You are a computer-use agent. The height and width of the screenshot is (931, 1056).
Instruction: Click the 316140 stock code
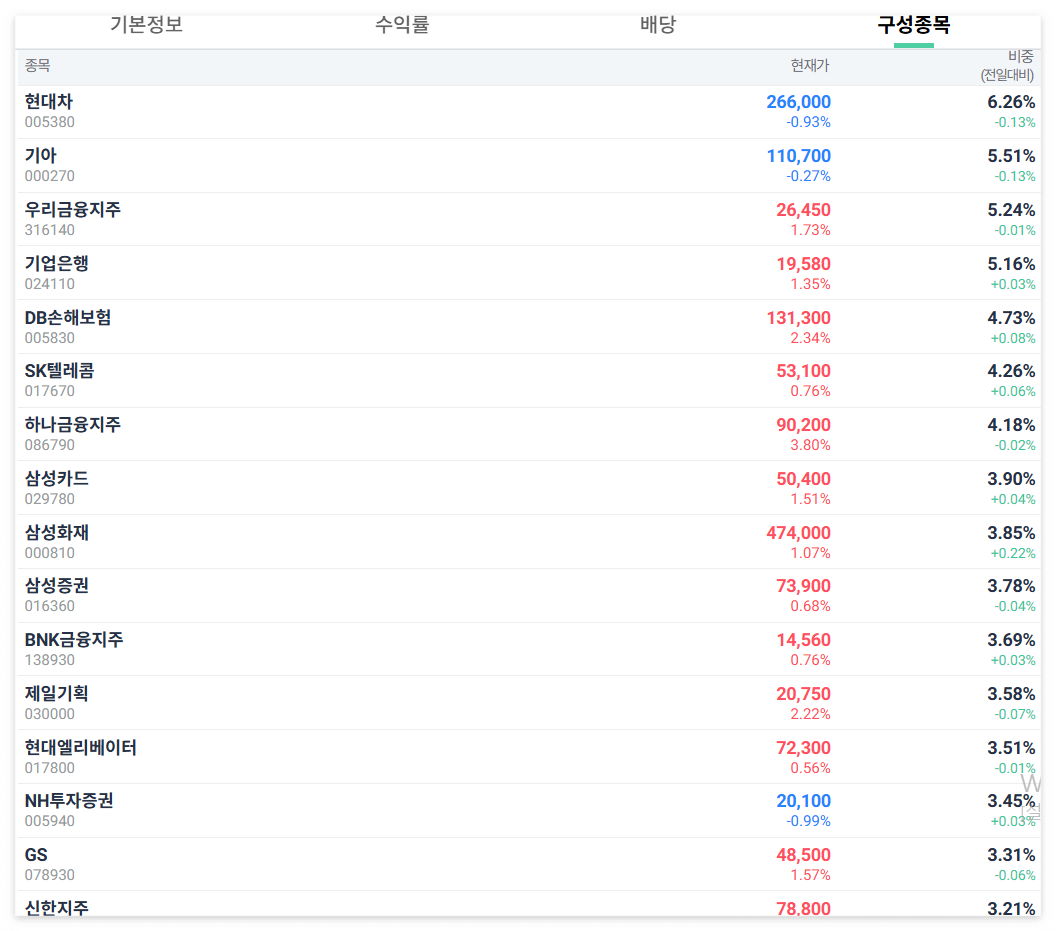pyautogui.click(x=50, y=230)
